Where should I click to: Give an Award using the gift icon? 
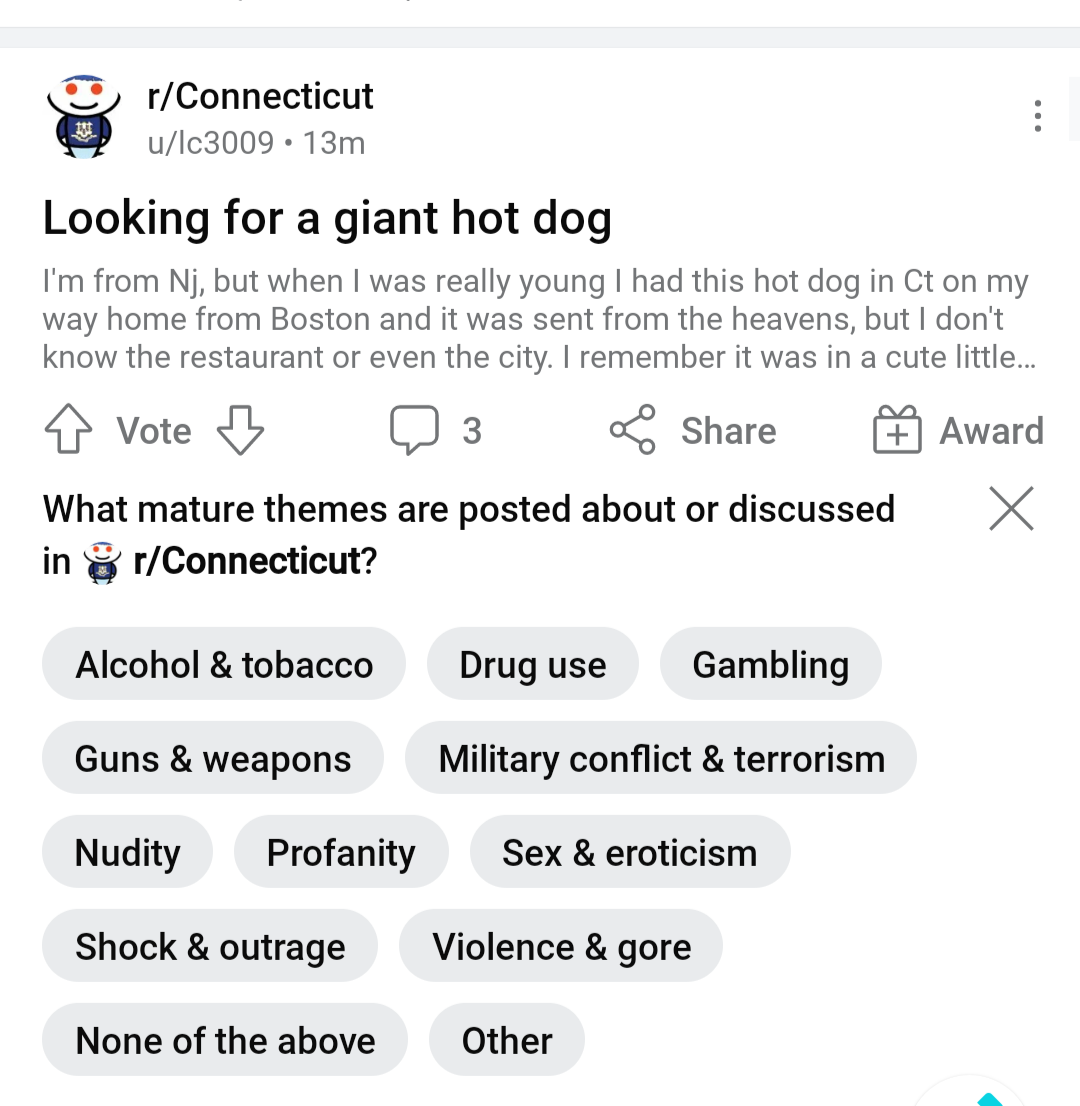(x=897, y=431)
